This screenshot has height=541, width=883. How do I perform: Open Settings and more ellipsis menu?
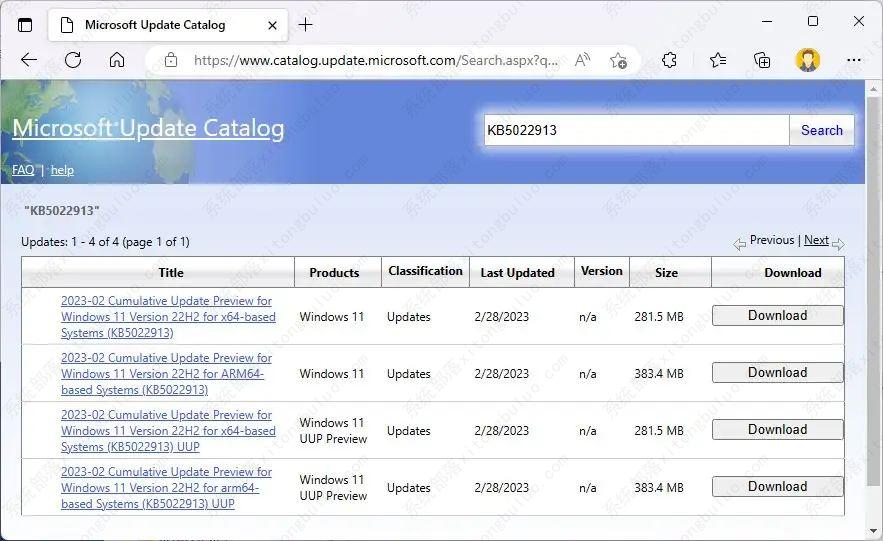tap(853, 60)
